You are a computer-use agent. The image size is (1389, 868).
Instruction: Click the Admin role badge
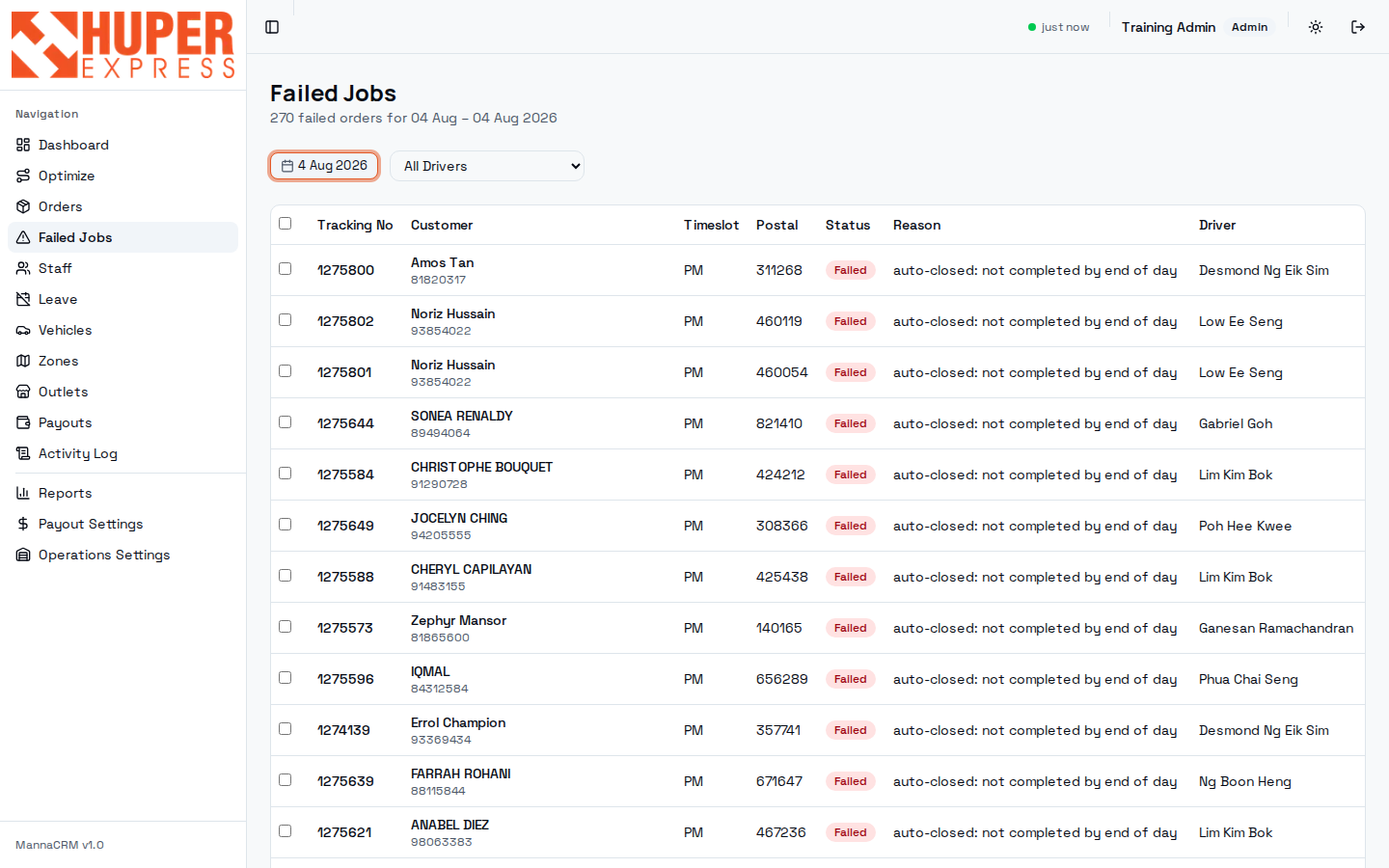click(x=1249, y=27)
